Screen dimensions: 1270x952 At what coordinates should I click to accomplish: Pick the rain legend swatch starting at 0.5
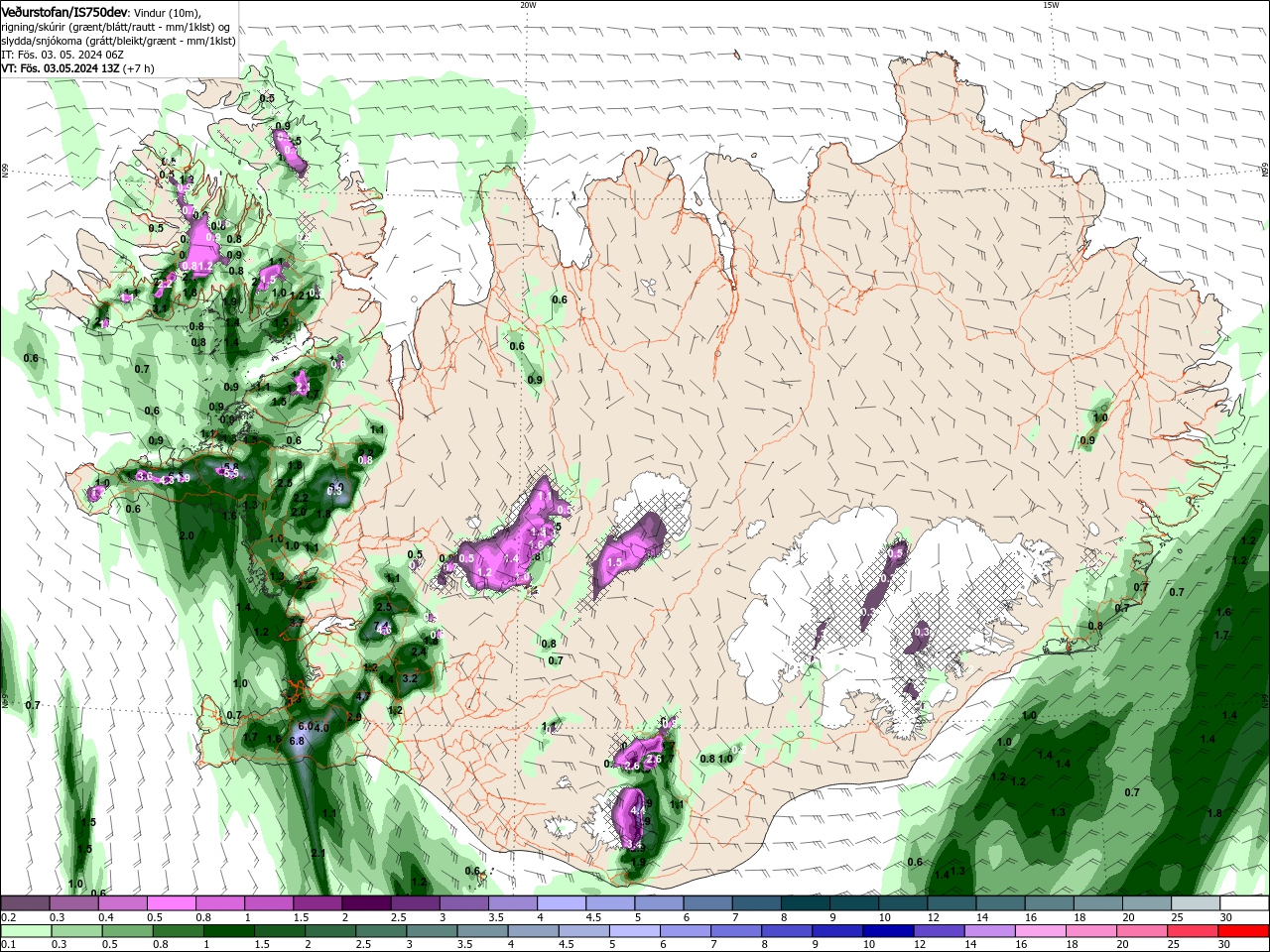click(127, 931)
